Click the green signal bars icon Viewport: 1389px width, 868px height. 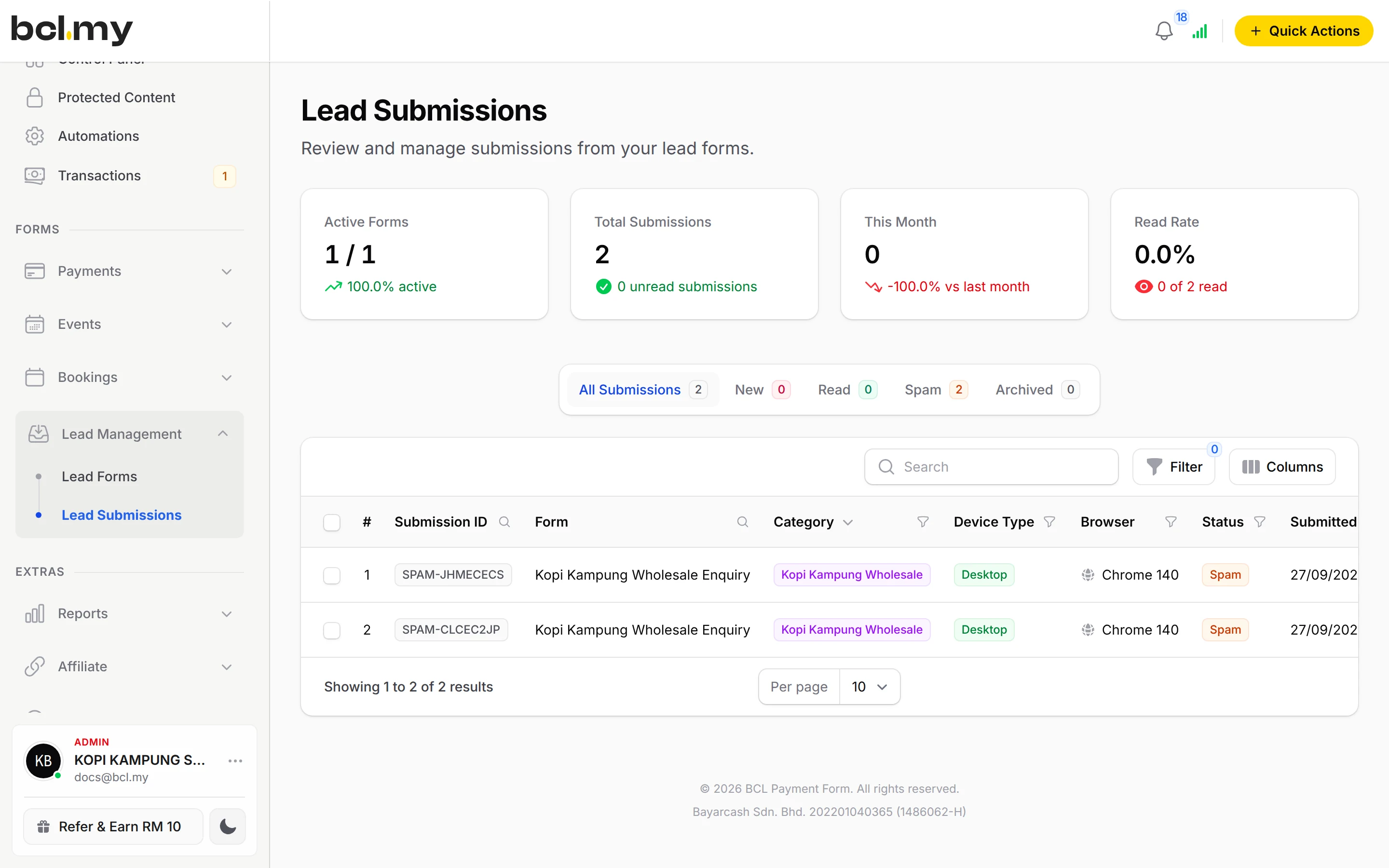pos(1199,31)
